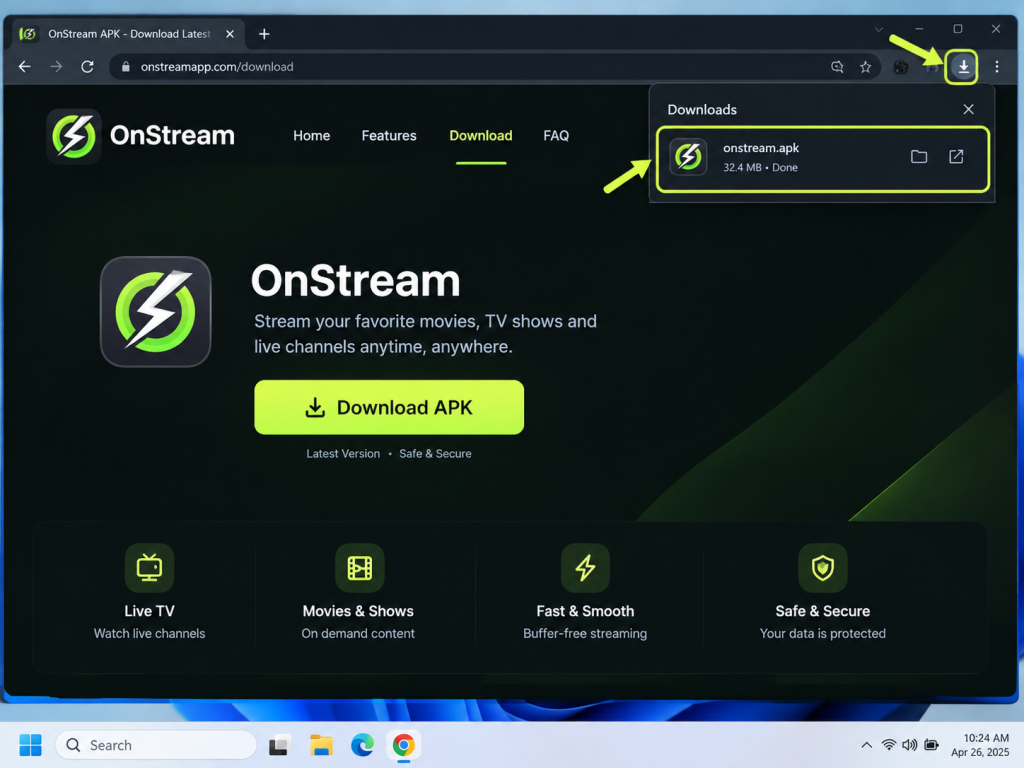Click the onstream.apk file icon in Downloads
Image resolution: width=1024 pixels, height=768 pixels.
pyautogui.click(x=688, y=157)
